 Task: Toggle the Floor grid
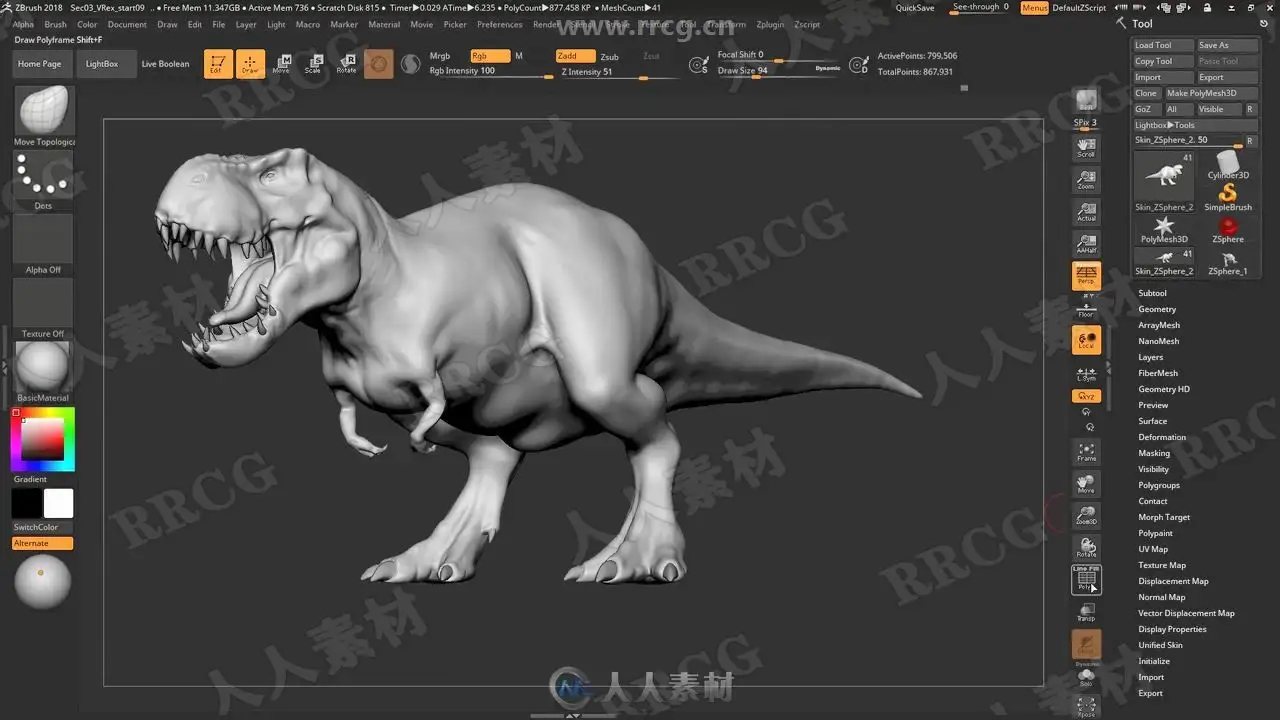pos(1086,309)
